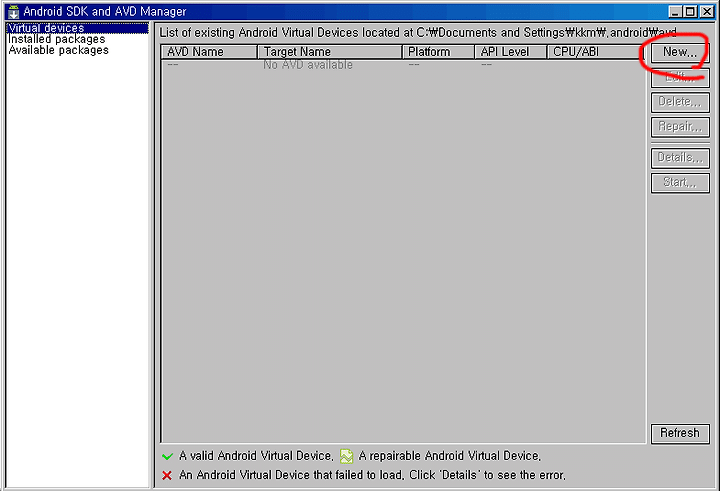
Task: Click the Edit... button
Action: point(680,77)
